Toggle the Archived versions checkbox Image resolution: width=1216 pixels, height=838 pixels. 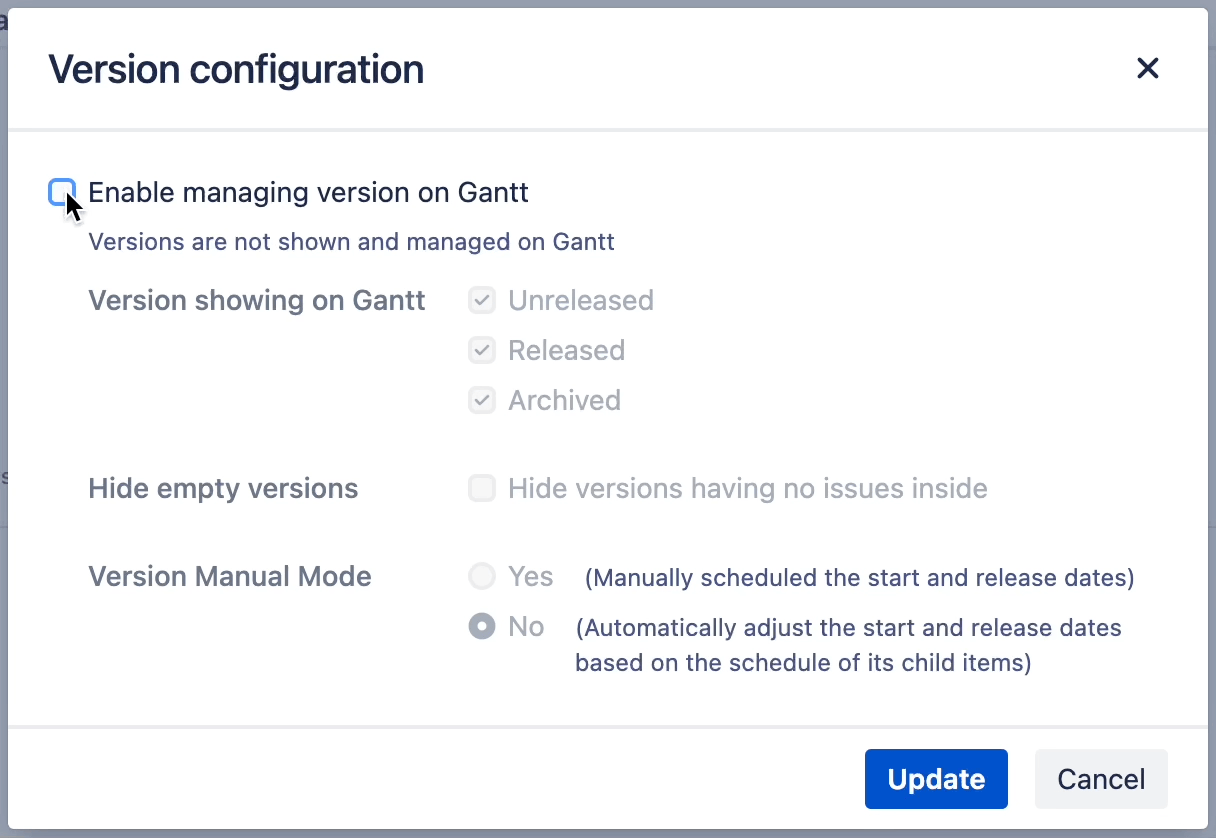[482, 400]
